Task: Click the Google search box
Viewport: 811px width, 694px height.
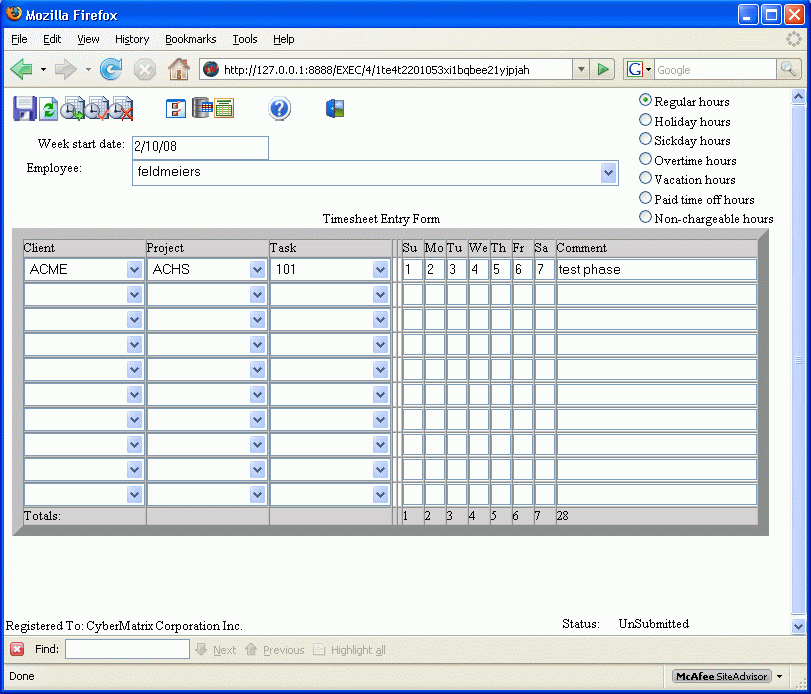Action: tap(715, 69)
